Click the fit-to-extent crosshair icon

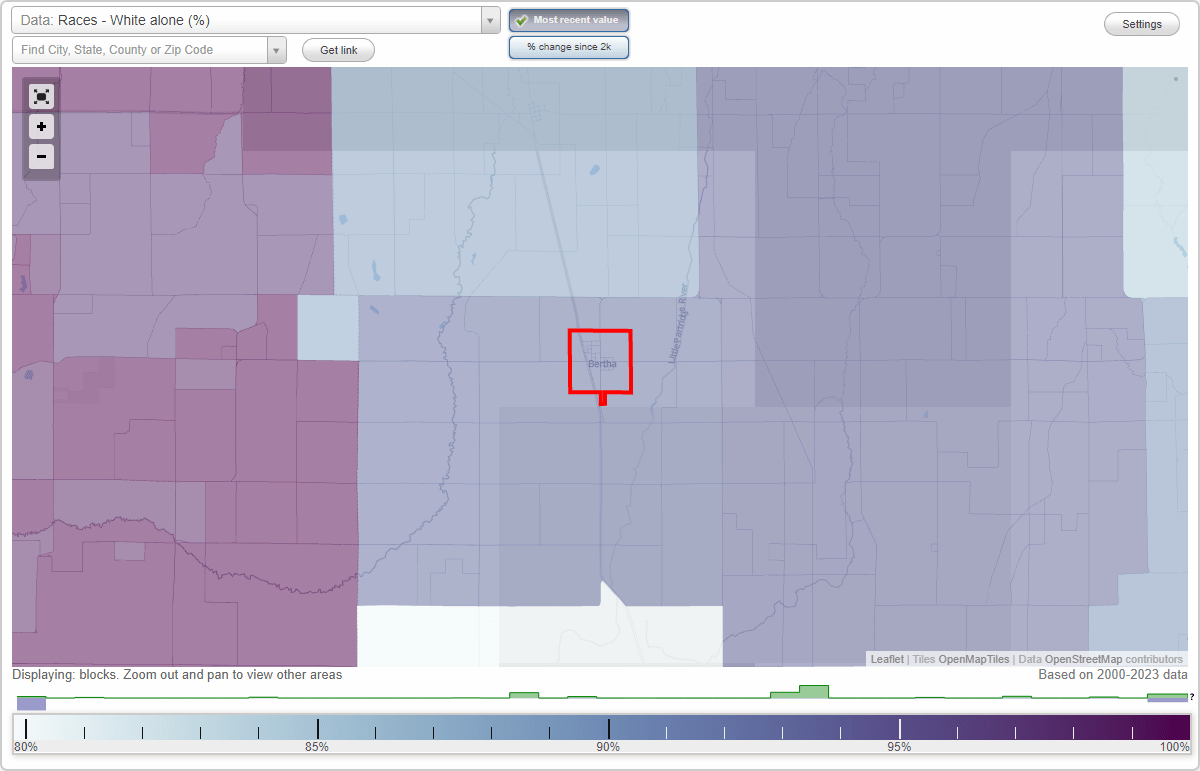coord(41,96)
